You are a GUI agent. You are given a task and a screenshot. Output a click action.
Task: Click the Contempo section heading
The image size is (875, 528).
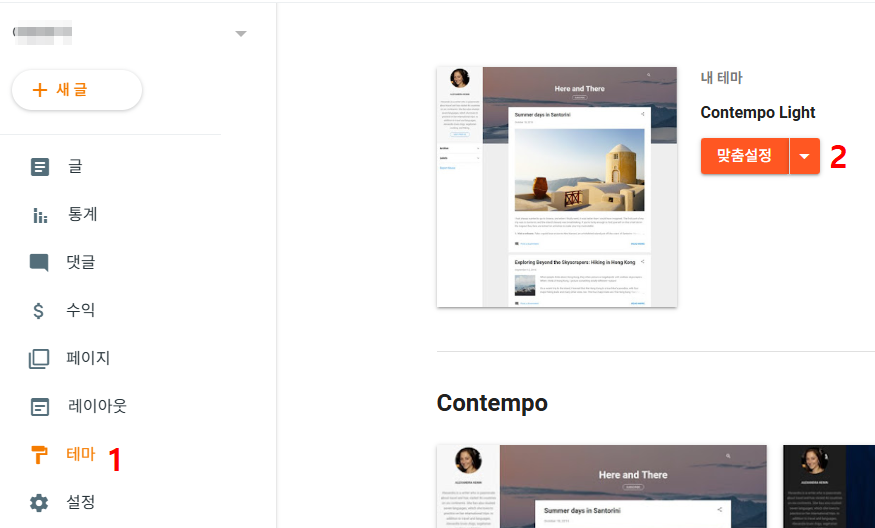click(492, 403)
